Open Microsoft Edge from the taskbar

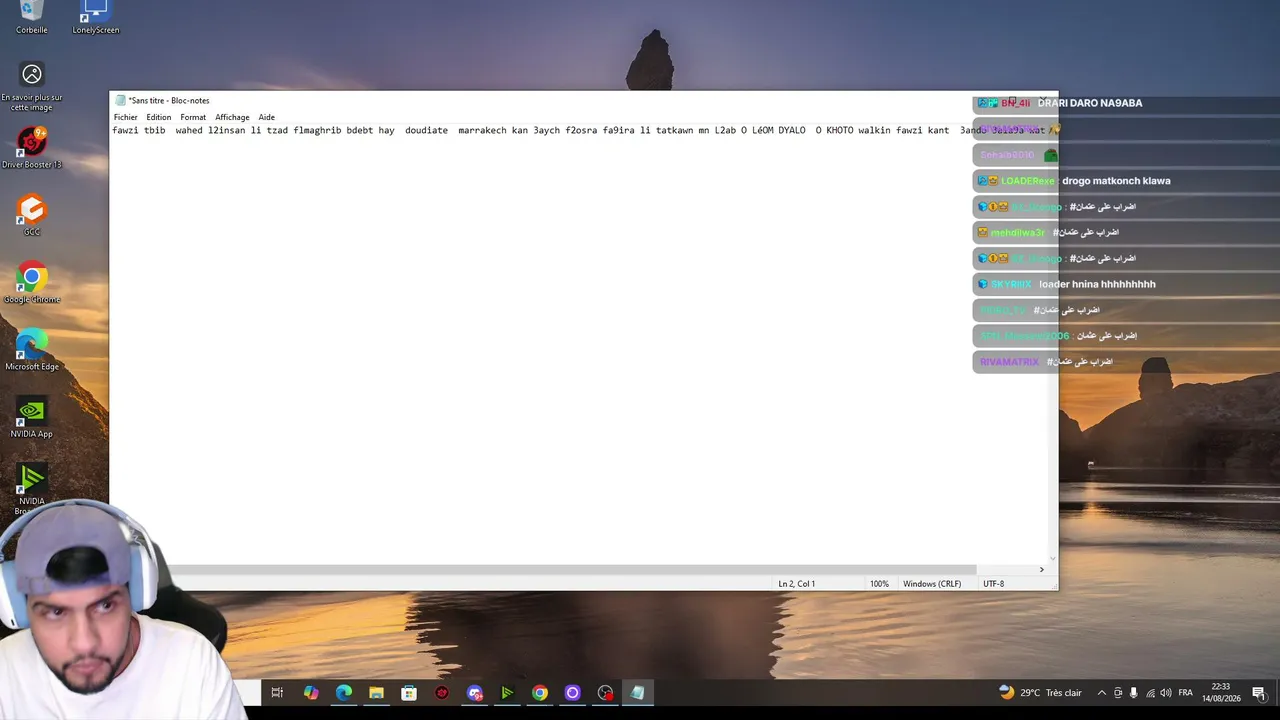tap(344, 693)
